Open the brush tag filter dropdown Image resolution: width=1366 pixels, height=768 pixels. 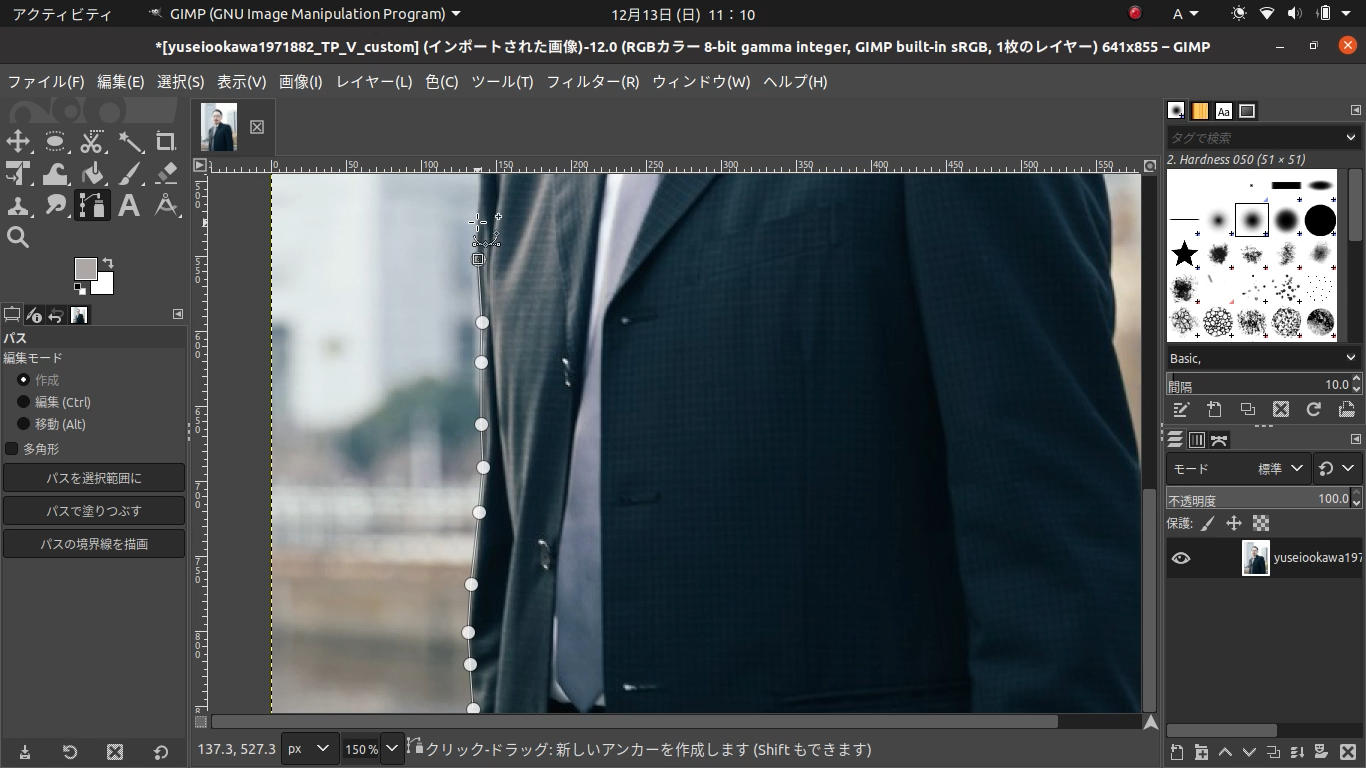[x=1350, y=137]
